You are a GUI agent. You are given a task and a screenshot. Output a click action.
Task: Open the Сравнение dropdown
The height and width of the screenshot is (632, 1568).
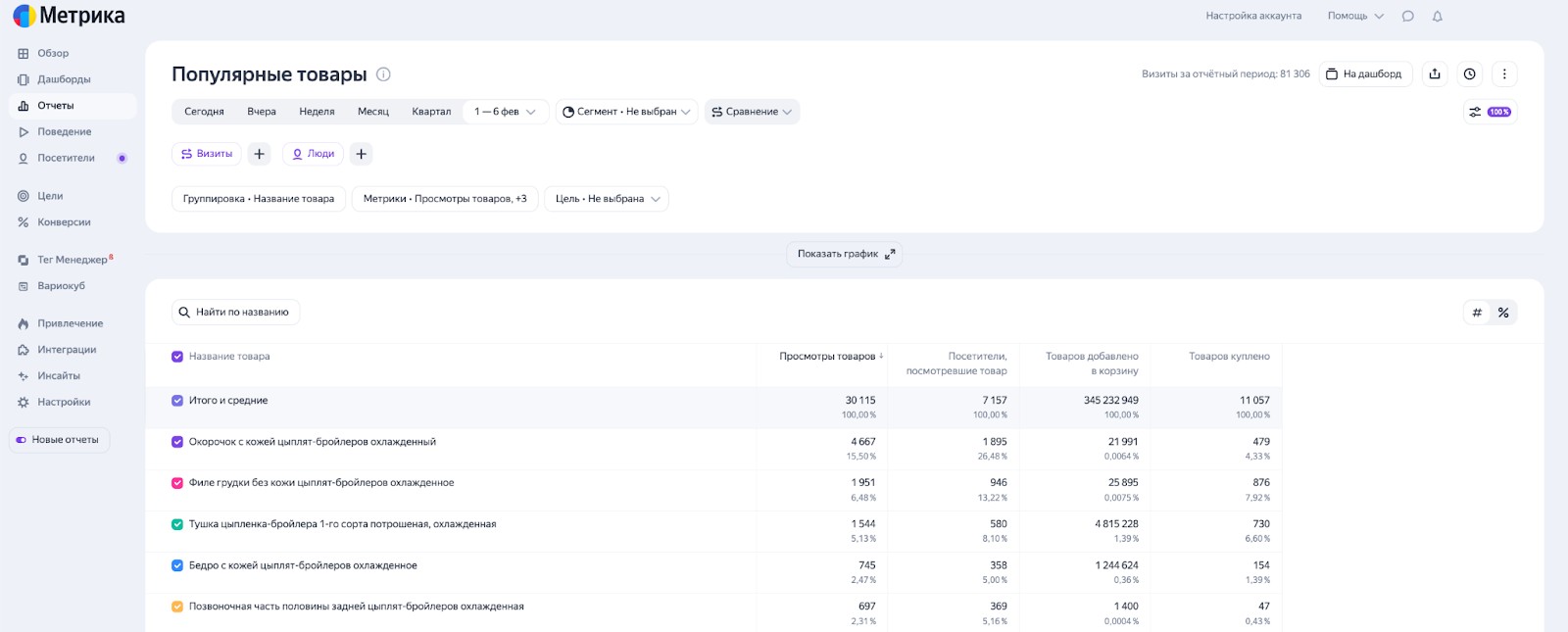coord(752,112)
